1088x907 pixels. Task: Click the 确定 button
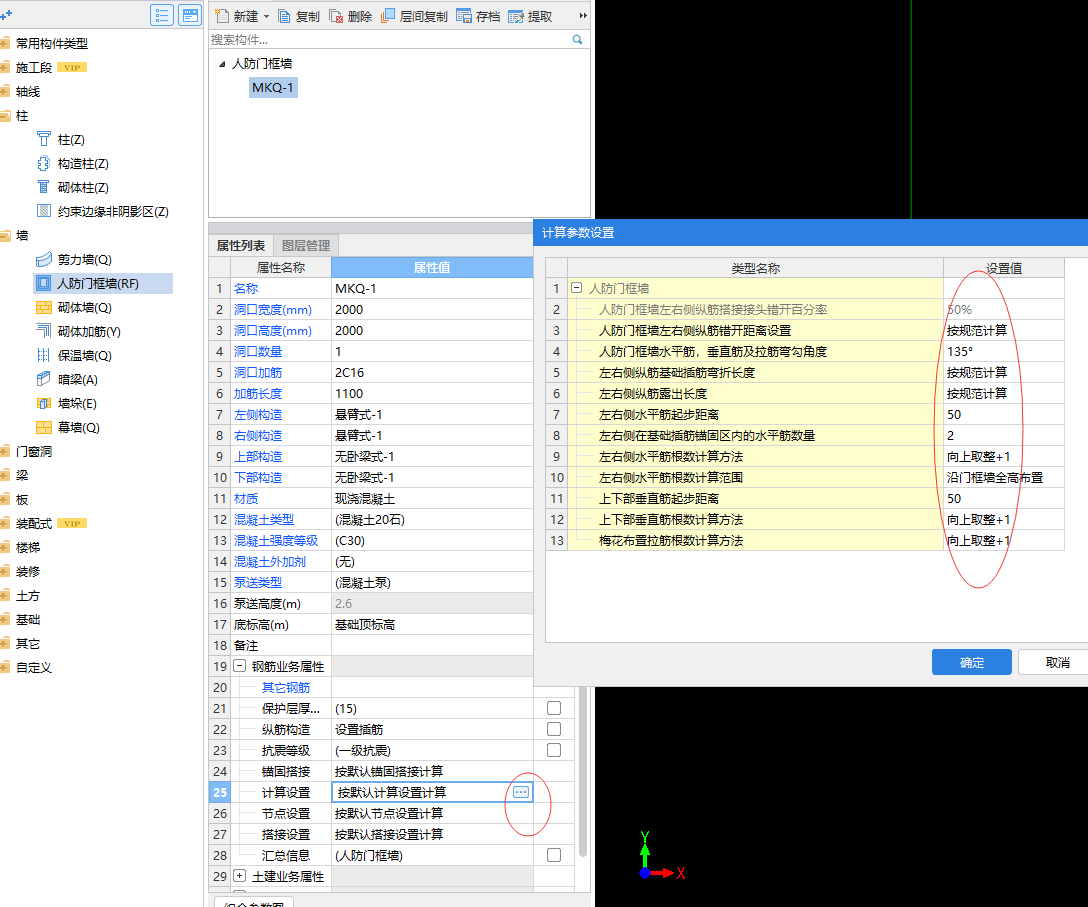pos(971,662)
